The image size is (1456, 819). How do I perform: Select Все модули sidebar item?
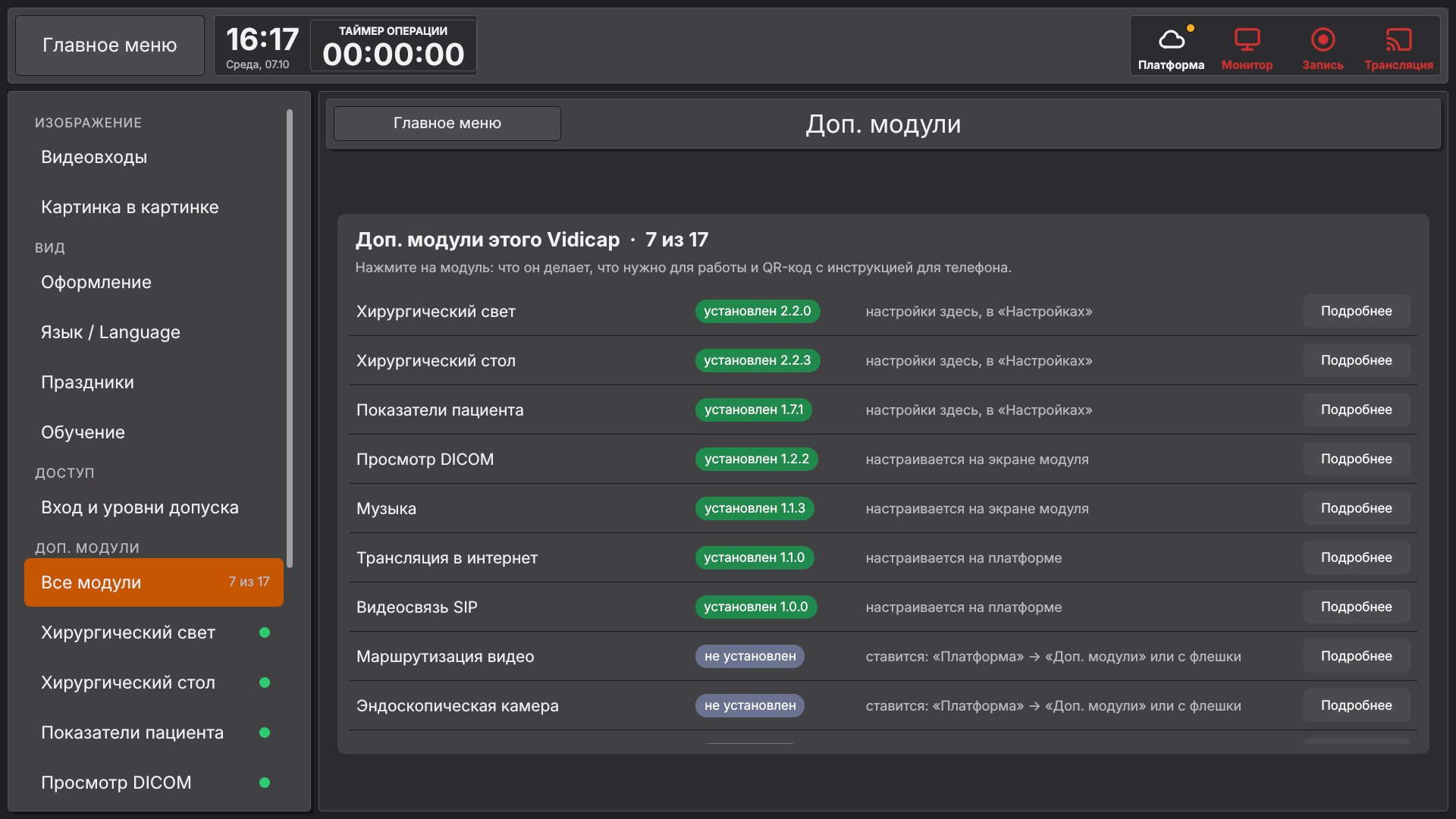pyautogui.click(x=154, y=582)
